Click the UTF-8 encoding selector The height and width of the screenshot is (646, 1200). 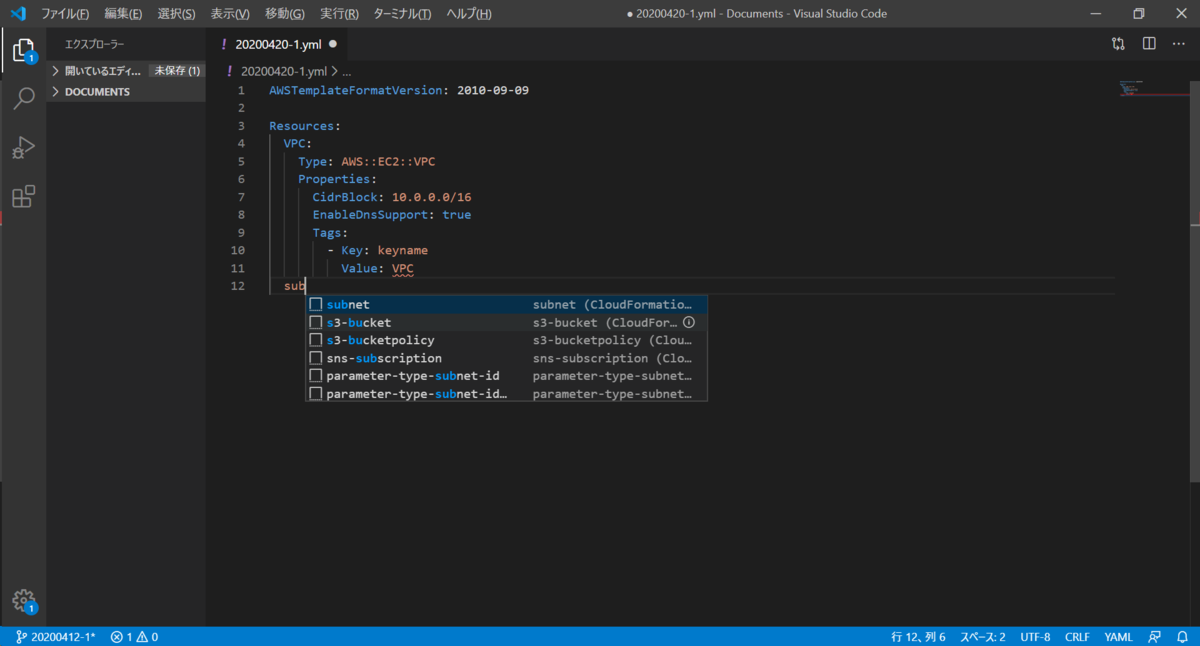[1035, 636]
